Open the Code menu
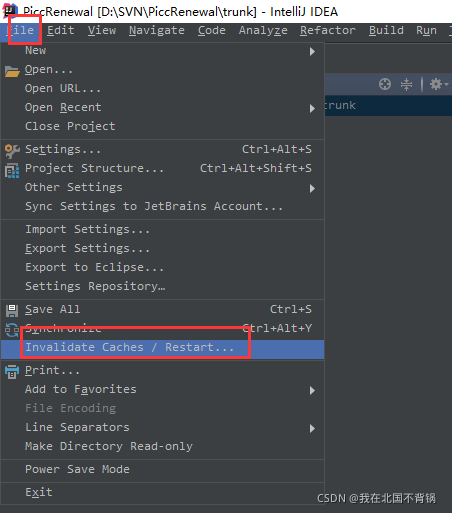The width and height of the screenshot is (452, 513). click(211, 31)
